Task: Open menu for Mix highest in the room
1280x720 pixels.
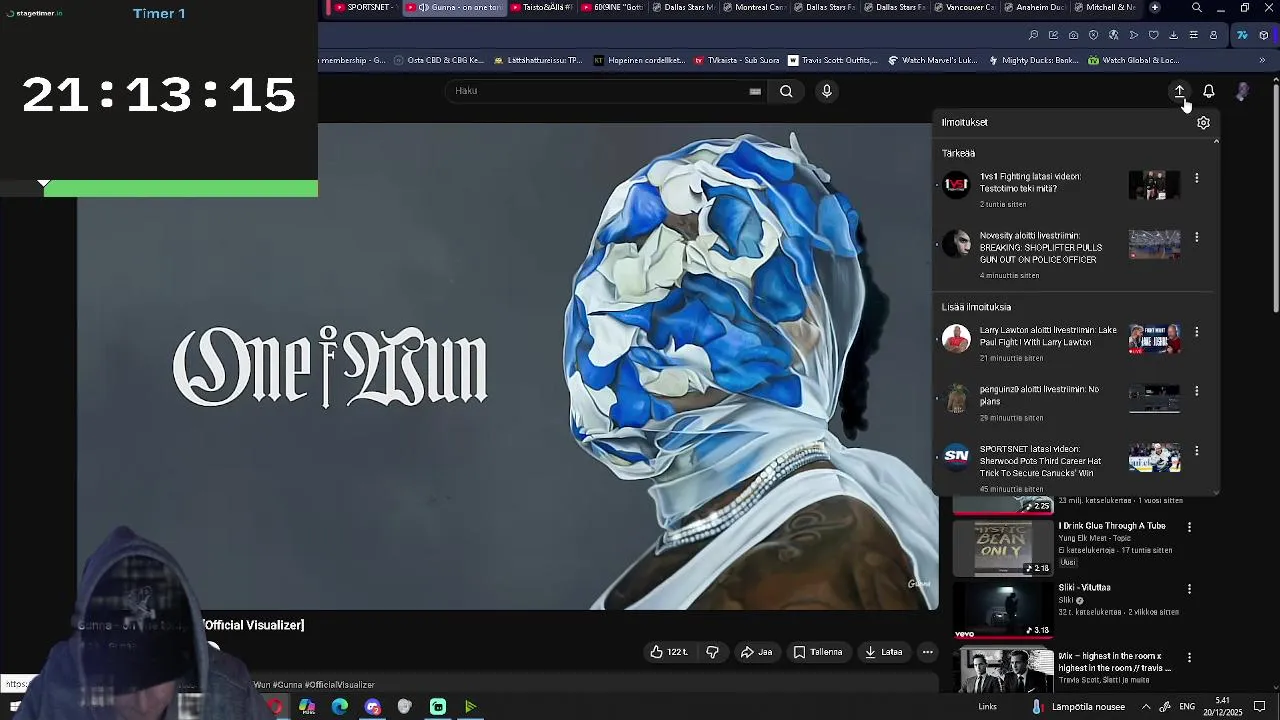Action: (1189, 658)
